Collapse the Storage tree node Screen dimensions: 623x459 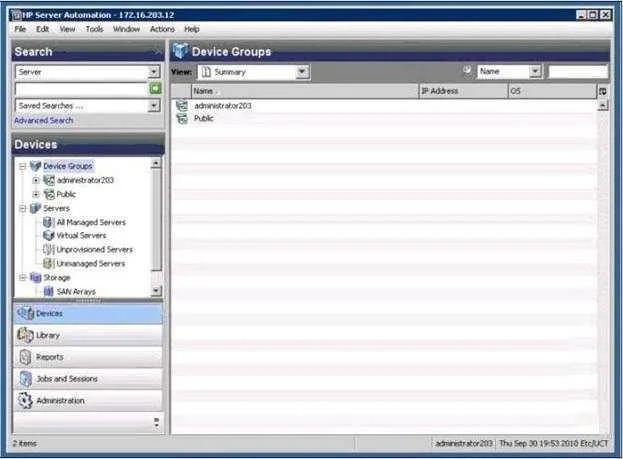click(x=23, y=277)
